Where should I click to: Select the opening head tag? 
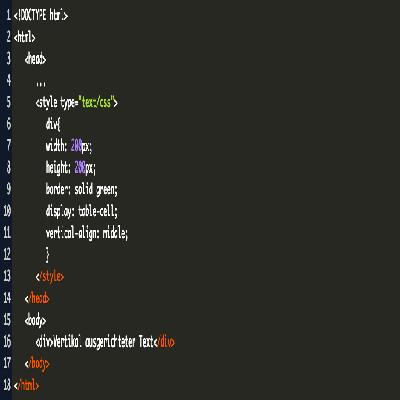point(35,59)
